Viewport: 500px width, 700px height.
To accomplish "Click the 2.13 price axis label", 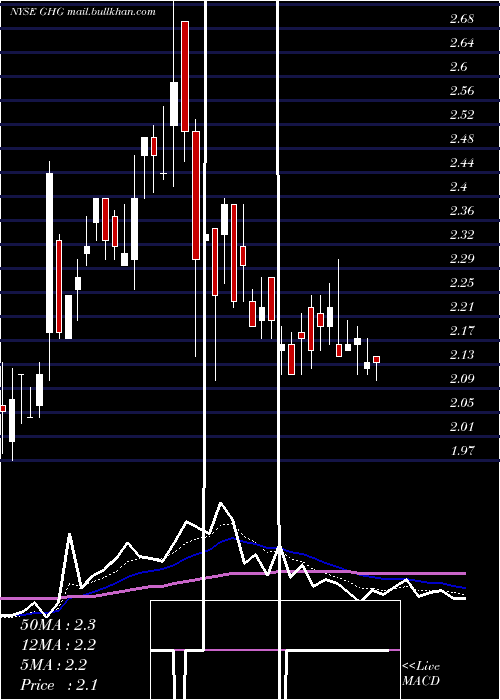I will [462, 355].
